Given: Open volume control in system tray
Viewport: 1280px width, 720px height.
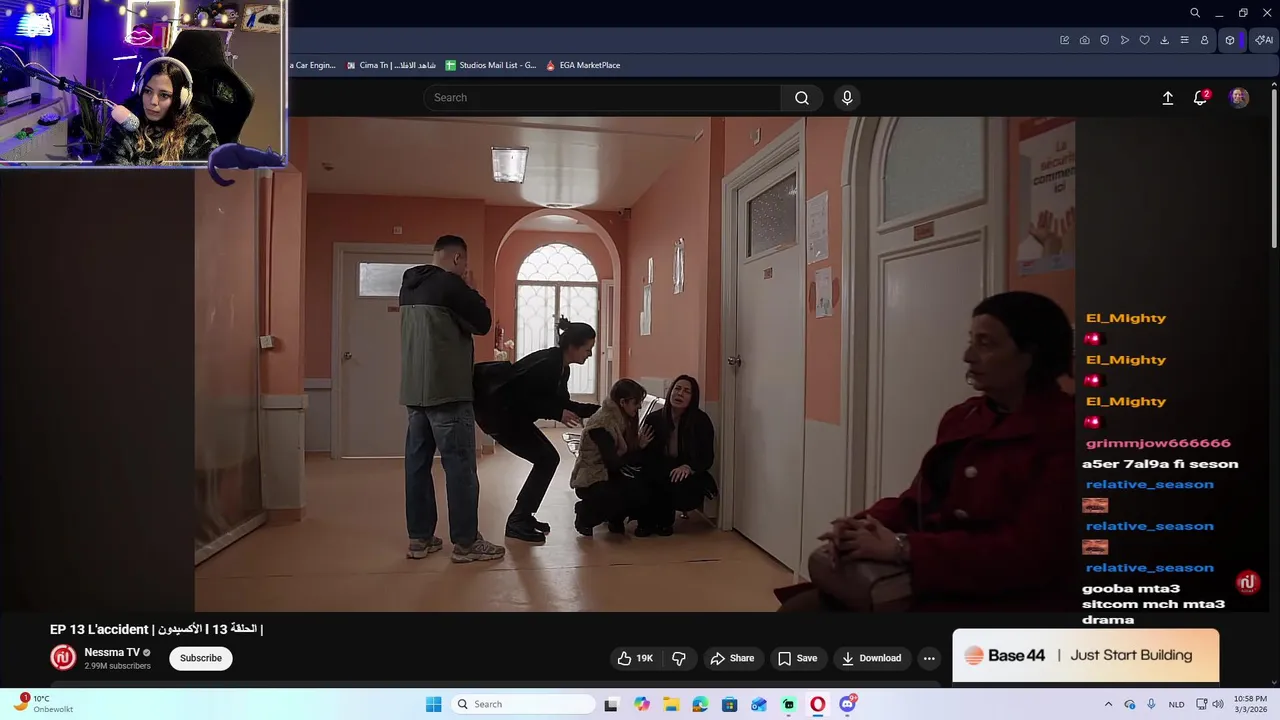Looking at the screenshot, I should coord(1218,704).
